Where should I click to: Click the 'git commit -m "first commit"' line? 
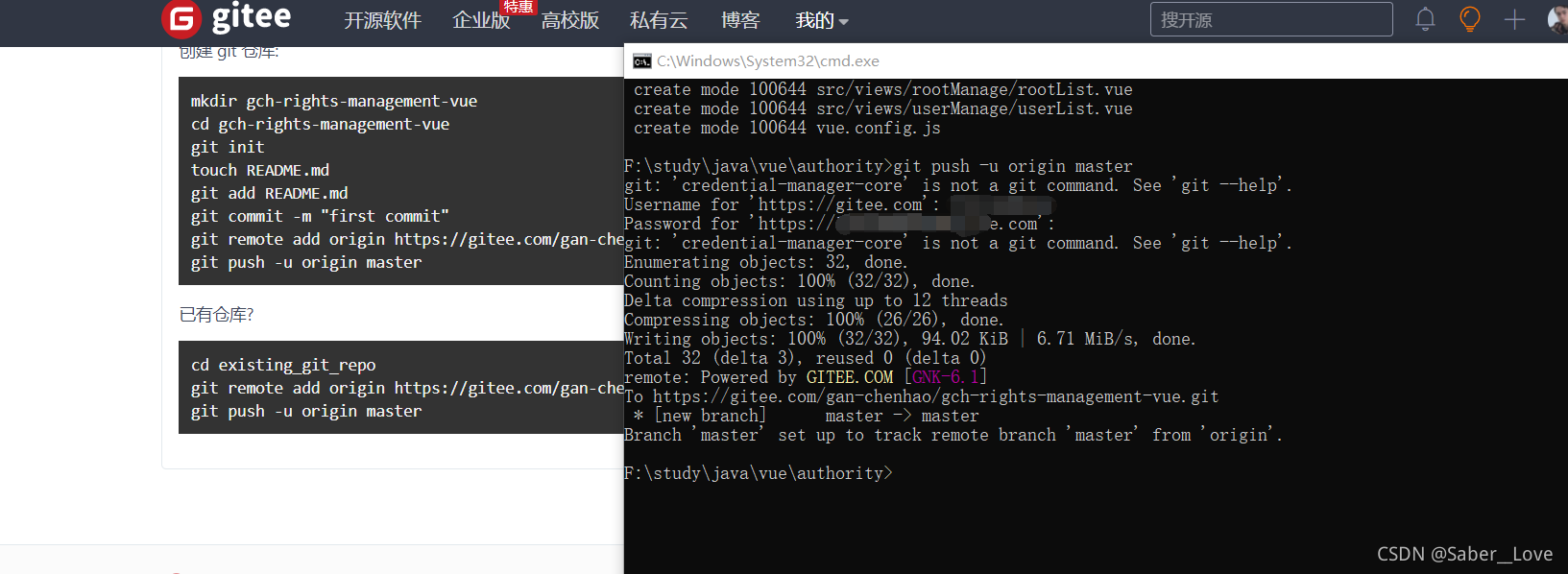point(320,216)
